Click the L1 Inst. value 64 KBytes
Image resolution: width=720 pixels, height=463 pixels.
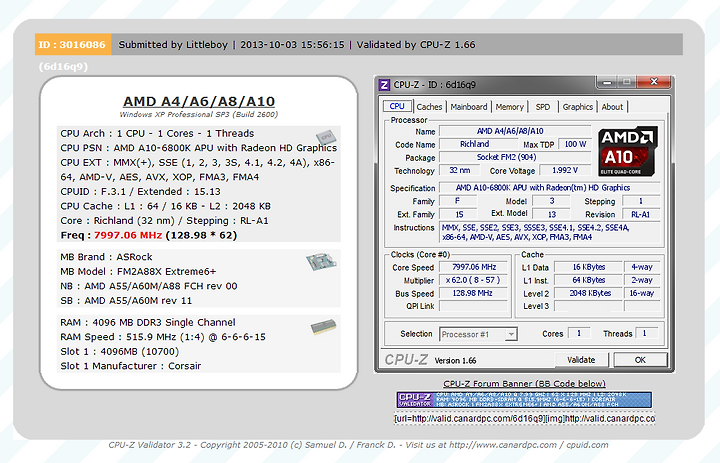pyautogui.click(x=588, y=280)
